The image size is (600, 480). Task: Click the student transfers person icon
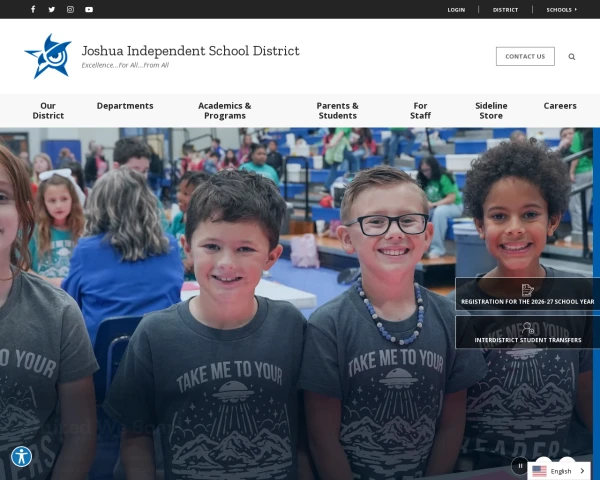click(x=528, y=328)
